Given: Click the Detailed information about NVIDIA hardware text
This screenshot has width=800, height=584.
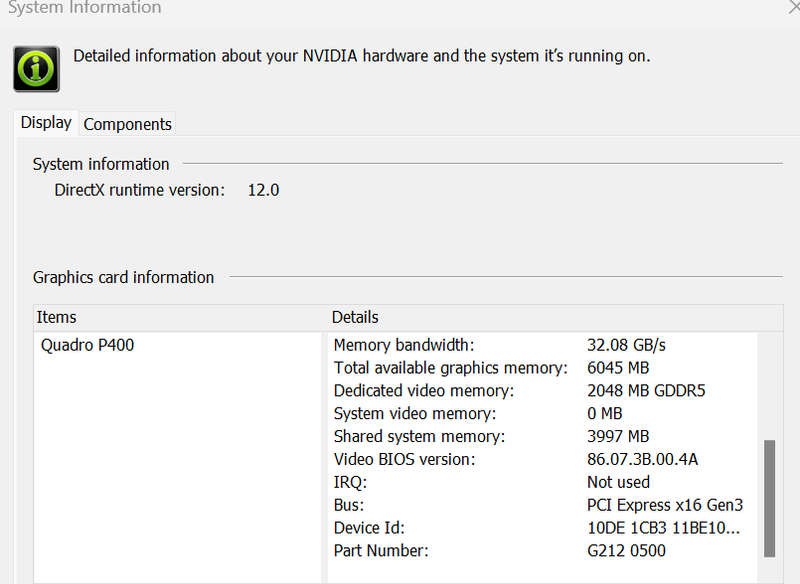Looking at the screenshot, I should (362, 56).
